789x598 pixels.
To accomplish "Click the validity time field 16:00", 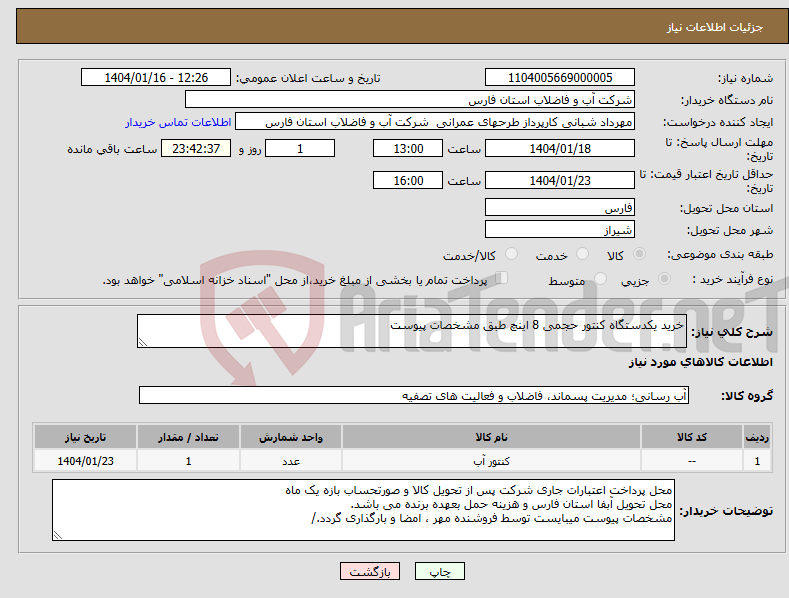I will click(408, 180).
